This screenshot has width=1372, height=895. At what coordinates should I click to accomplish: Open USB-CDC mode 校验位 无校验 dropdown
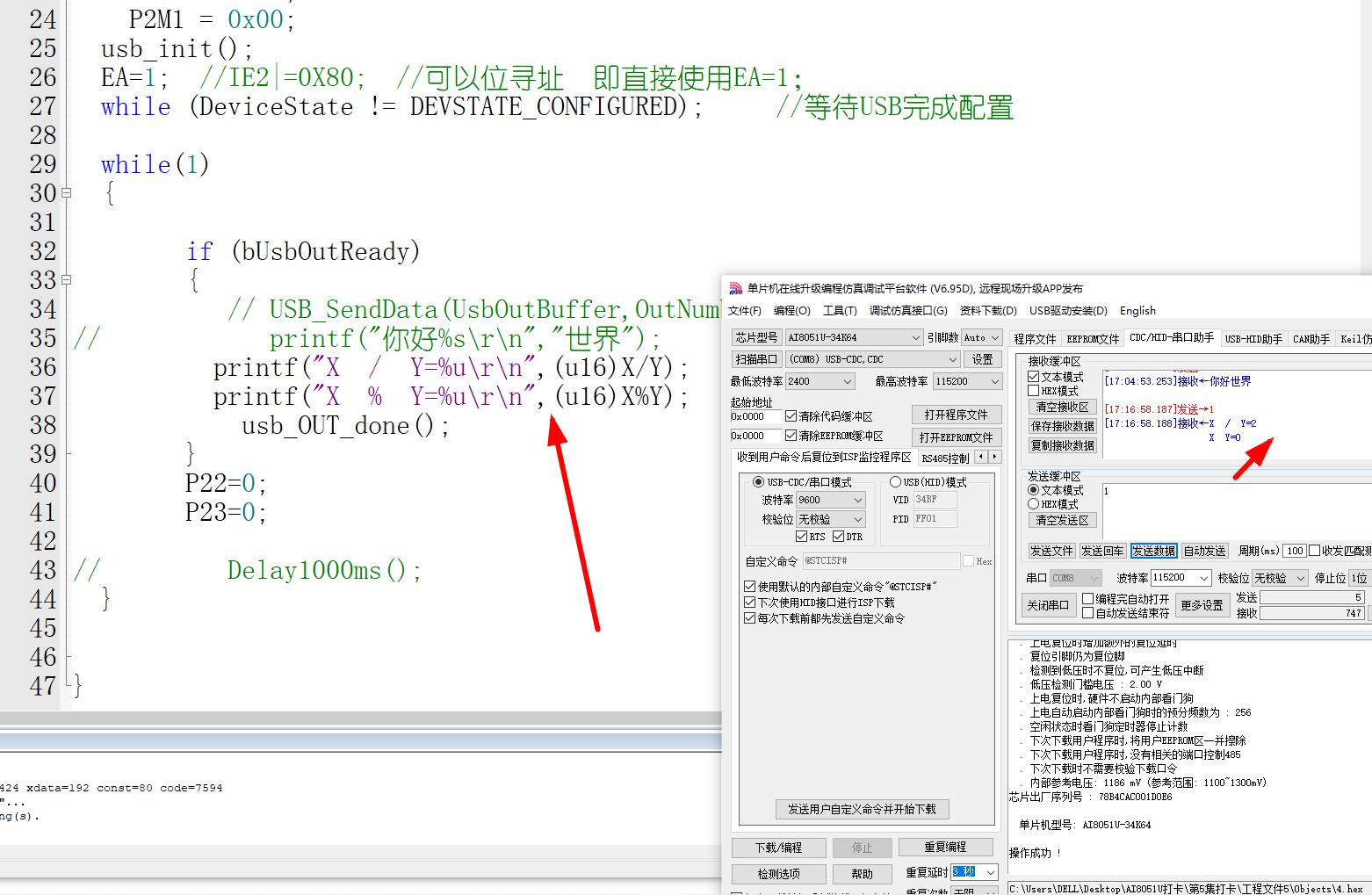(x=830, y=519)
